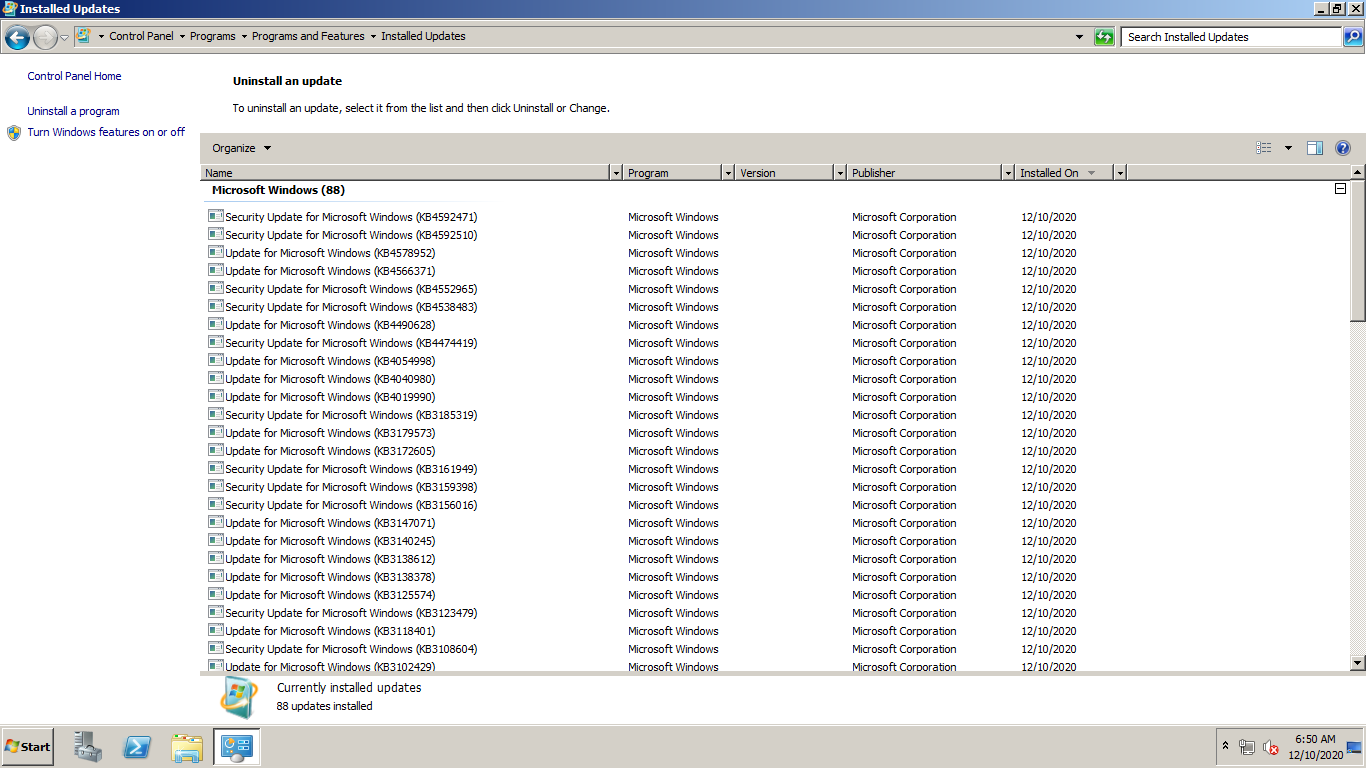Collapse the Microsoft Windows (88) group
This screenshot has height=768, width=1366.
1340,189
